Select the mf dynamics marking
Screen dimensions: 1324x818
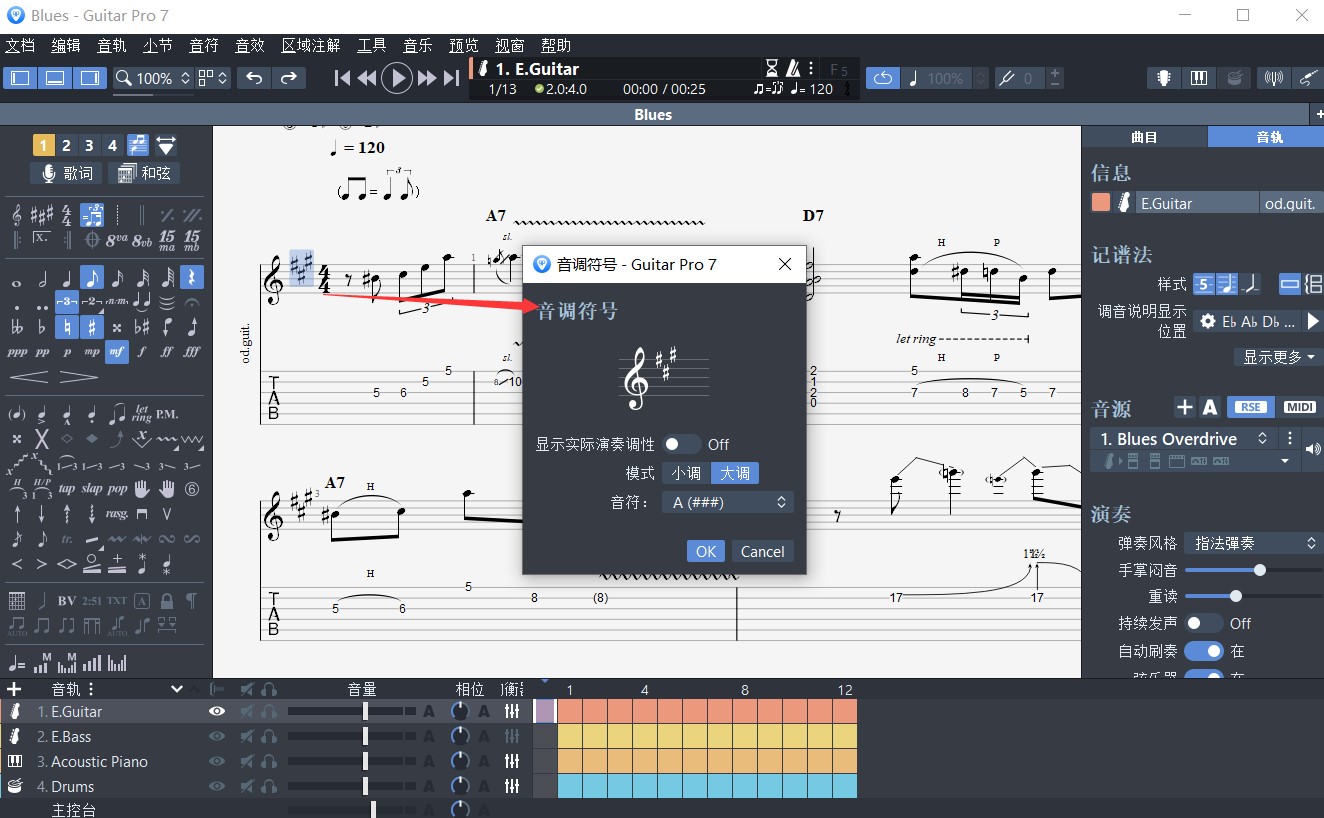click(x=117, y=352)
